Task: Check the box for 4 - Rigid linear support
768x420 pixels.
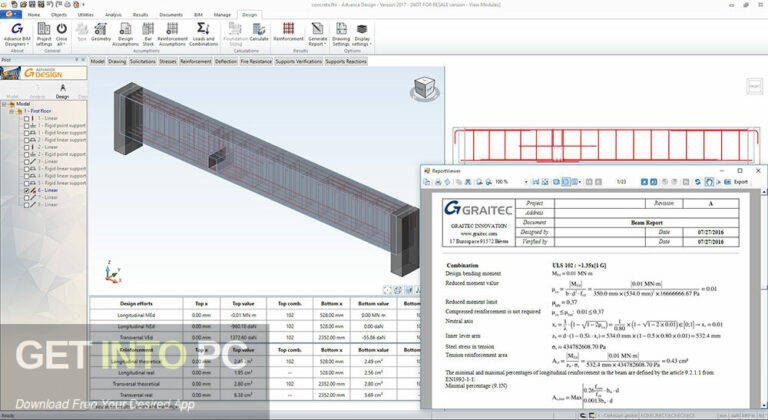Action: (27, 176)
